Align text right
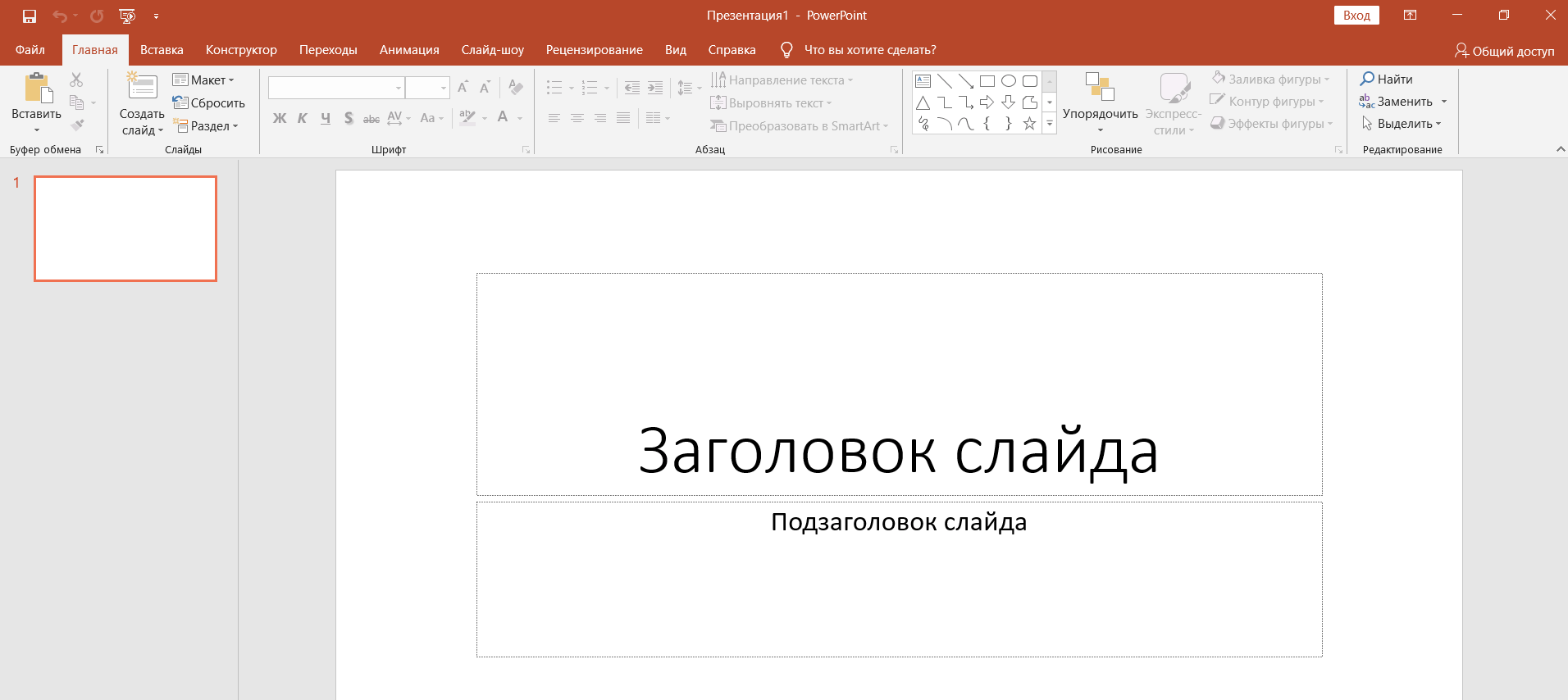Viewport: 1568px width, 700px height. (x=600, y=118)
